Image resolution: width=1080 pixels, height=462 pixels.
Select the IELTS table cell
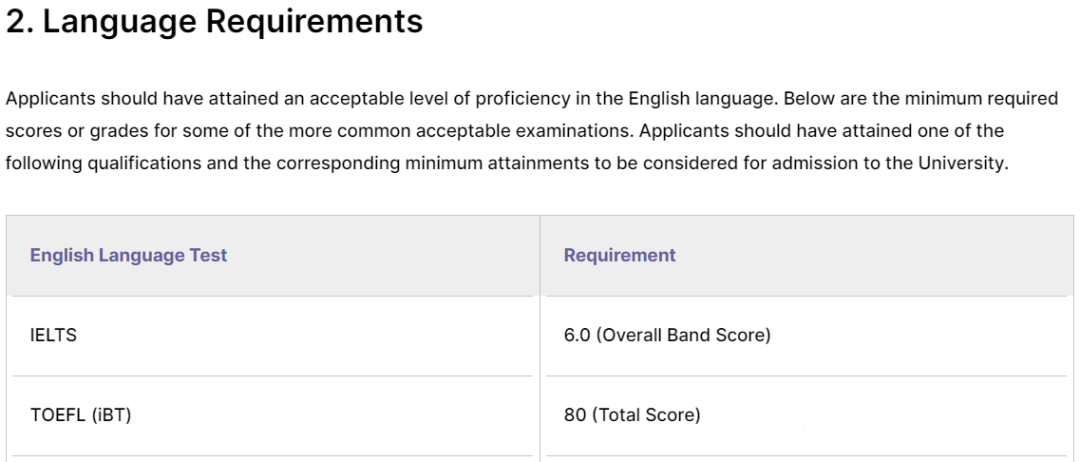pos(53,335)
